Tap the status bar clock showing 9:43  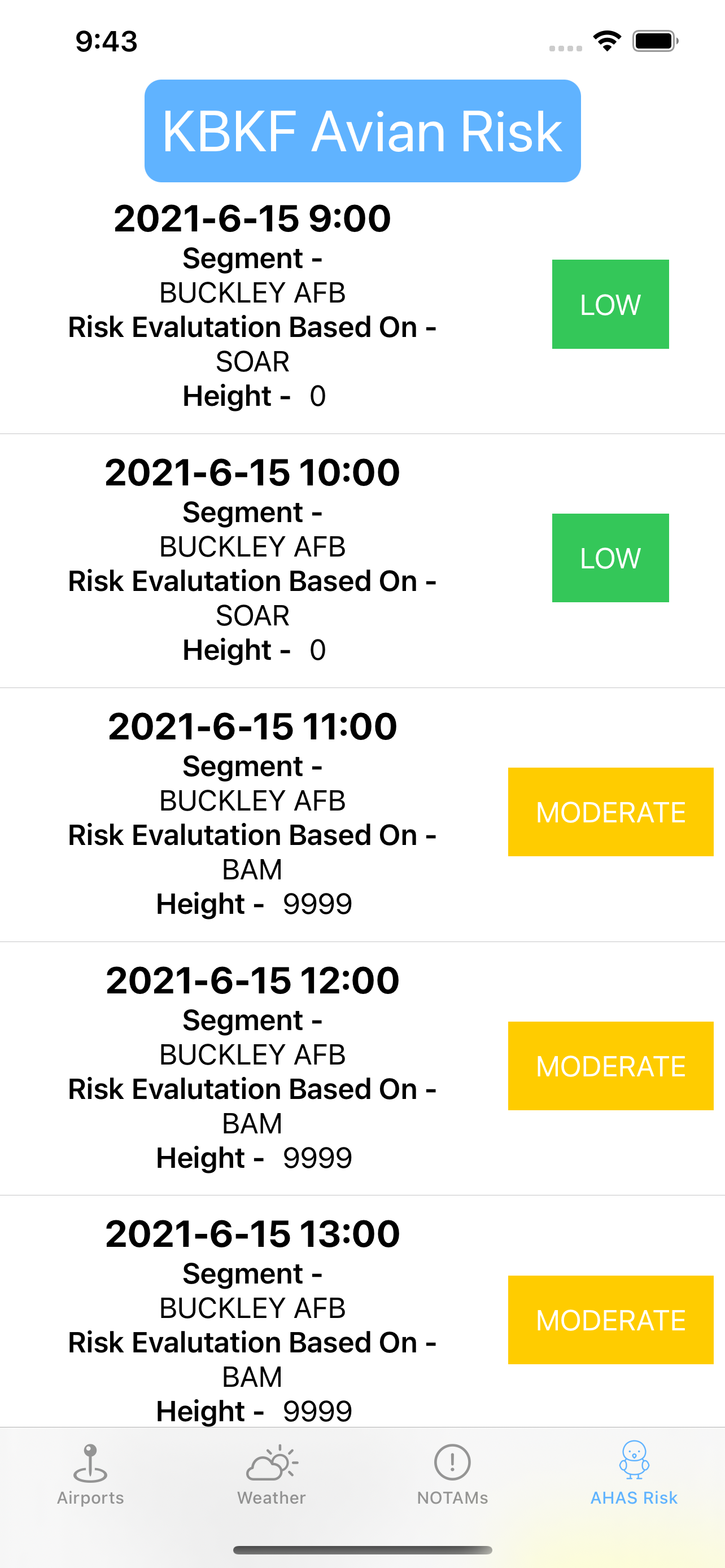click(x=107, y=41)
